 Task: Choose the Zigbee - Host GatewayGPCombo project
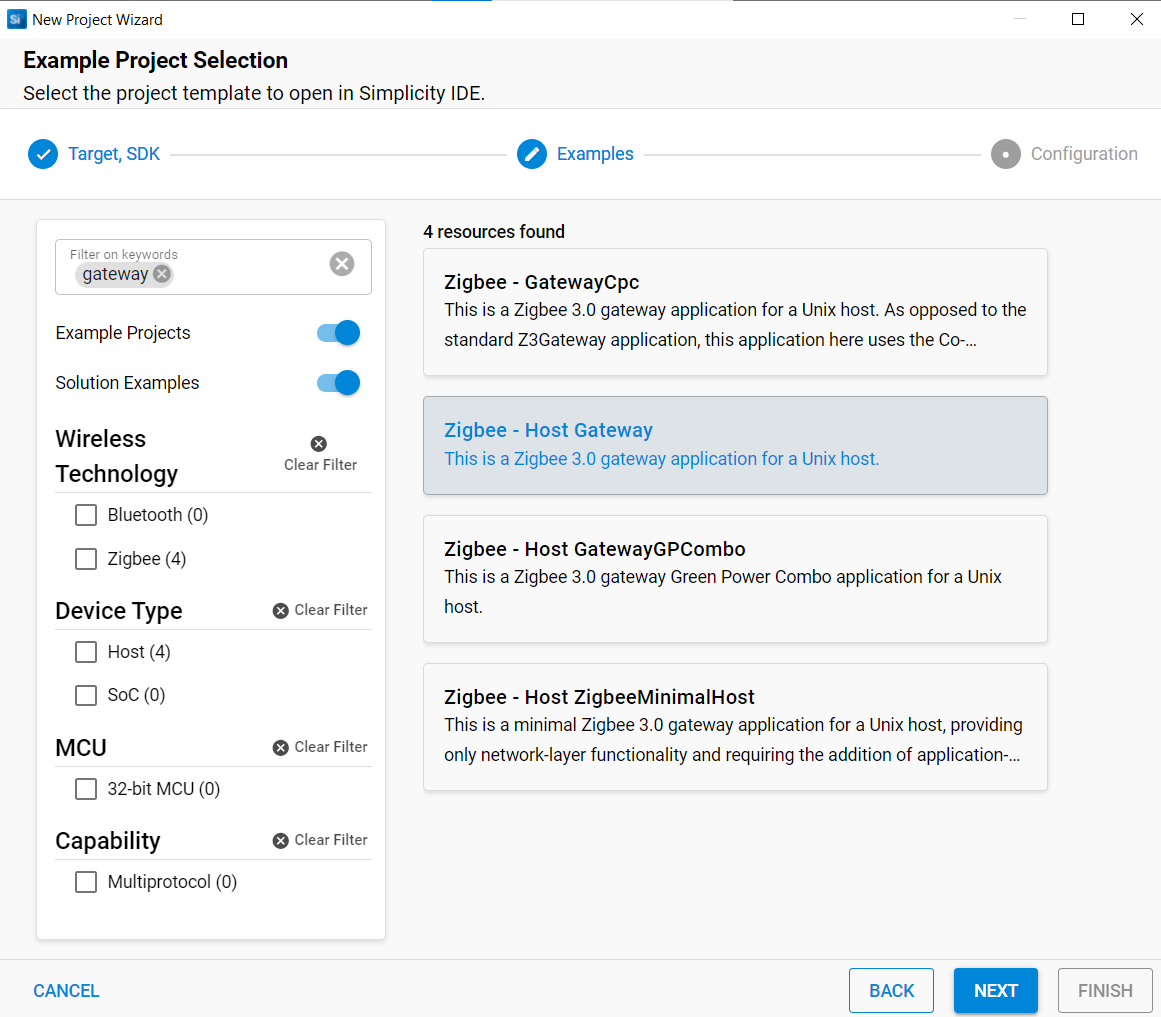click(x=735, y=578)
